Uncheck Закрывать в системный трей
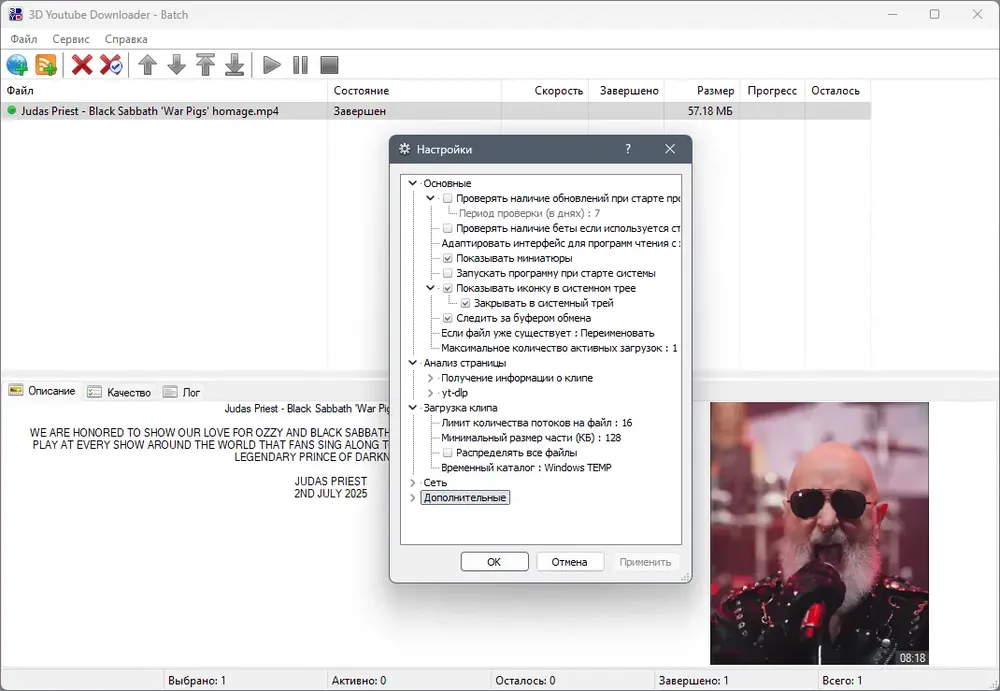This screenshot has width=1000, height=691. 466,303
